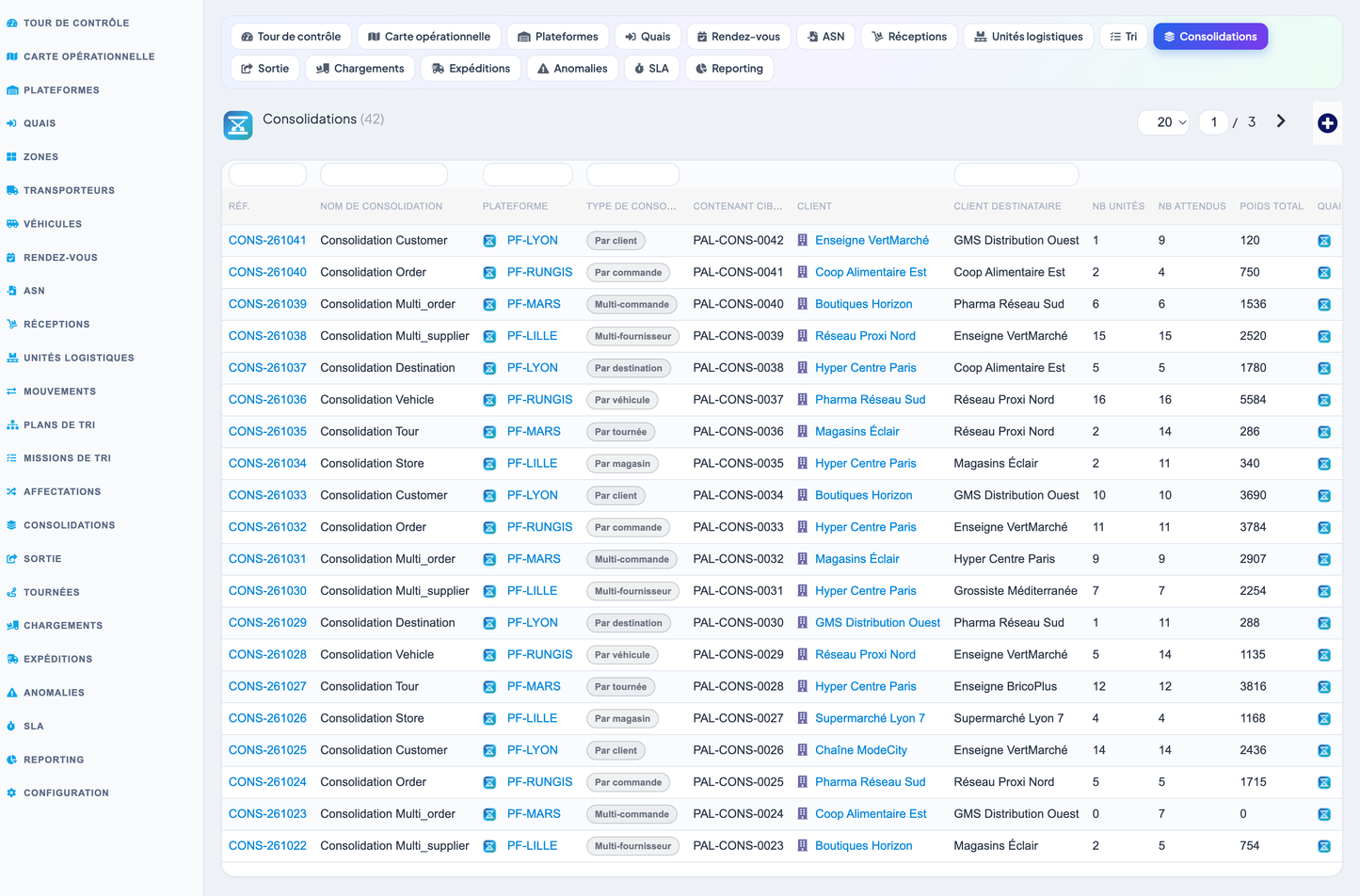This screenshot has width=1360, height=896.
Task: Click the Client destinataire filter field
Action: 1016,174
